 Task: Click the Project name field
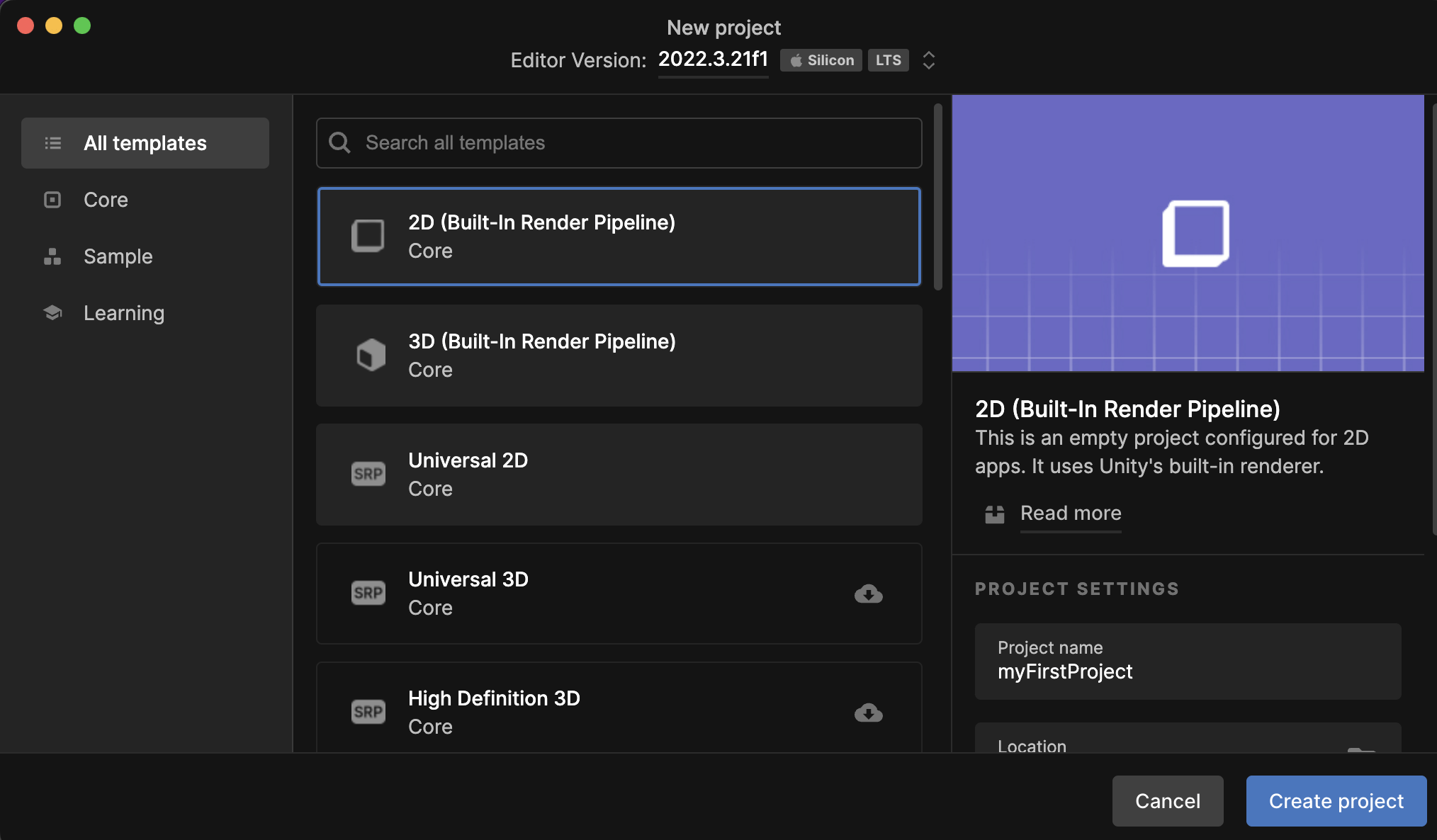point(1188,662)
